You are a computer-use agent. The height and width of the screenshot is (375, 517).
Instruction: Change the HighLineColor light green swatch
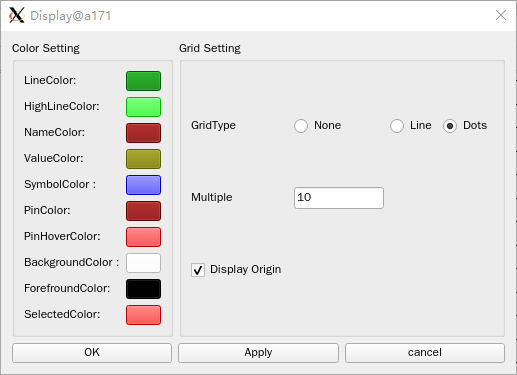(x=143, y=107)
